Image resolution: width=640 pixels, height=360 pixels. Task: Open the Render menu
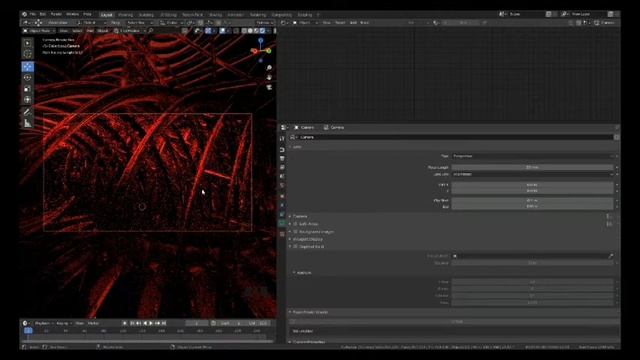point(56,14)
